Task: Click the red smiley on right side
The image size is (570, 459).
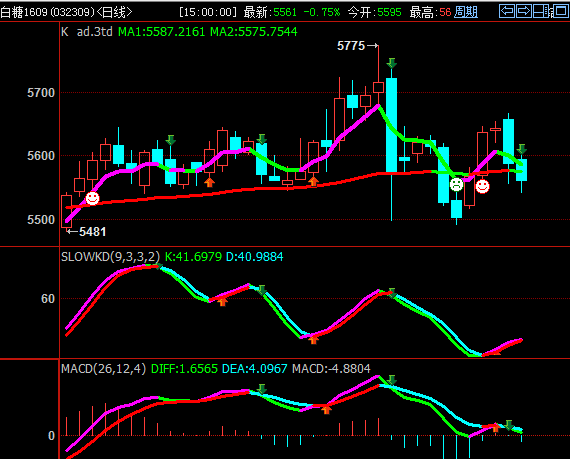Action: 482,186
